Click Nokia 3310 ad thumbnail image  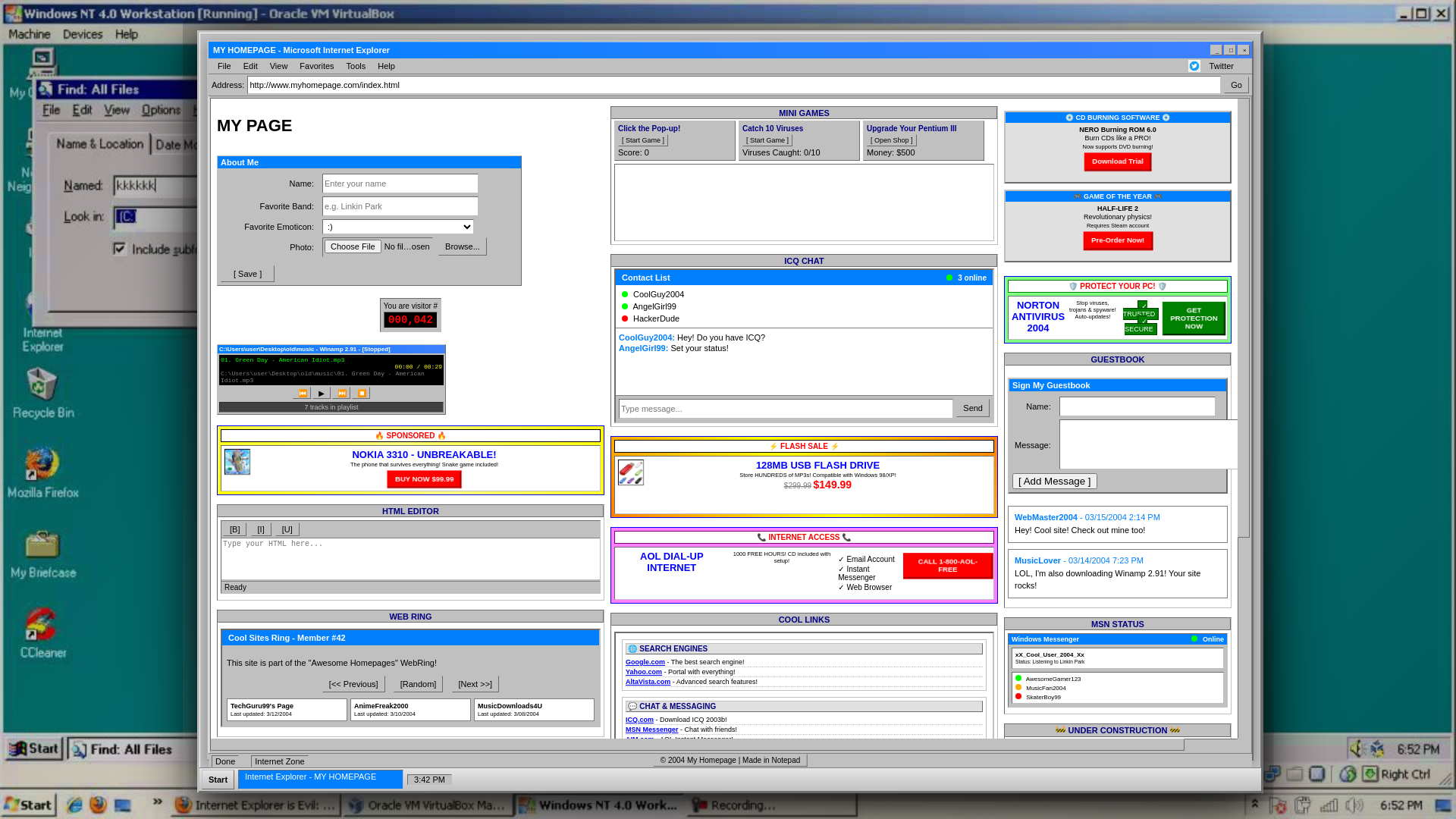[237, 462]
